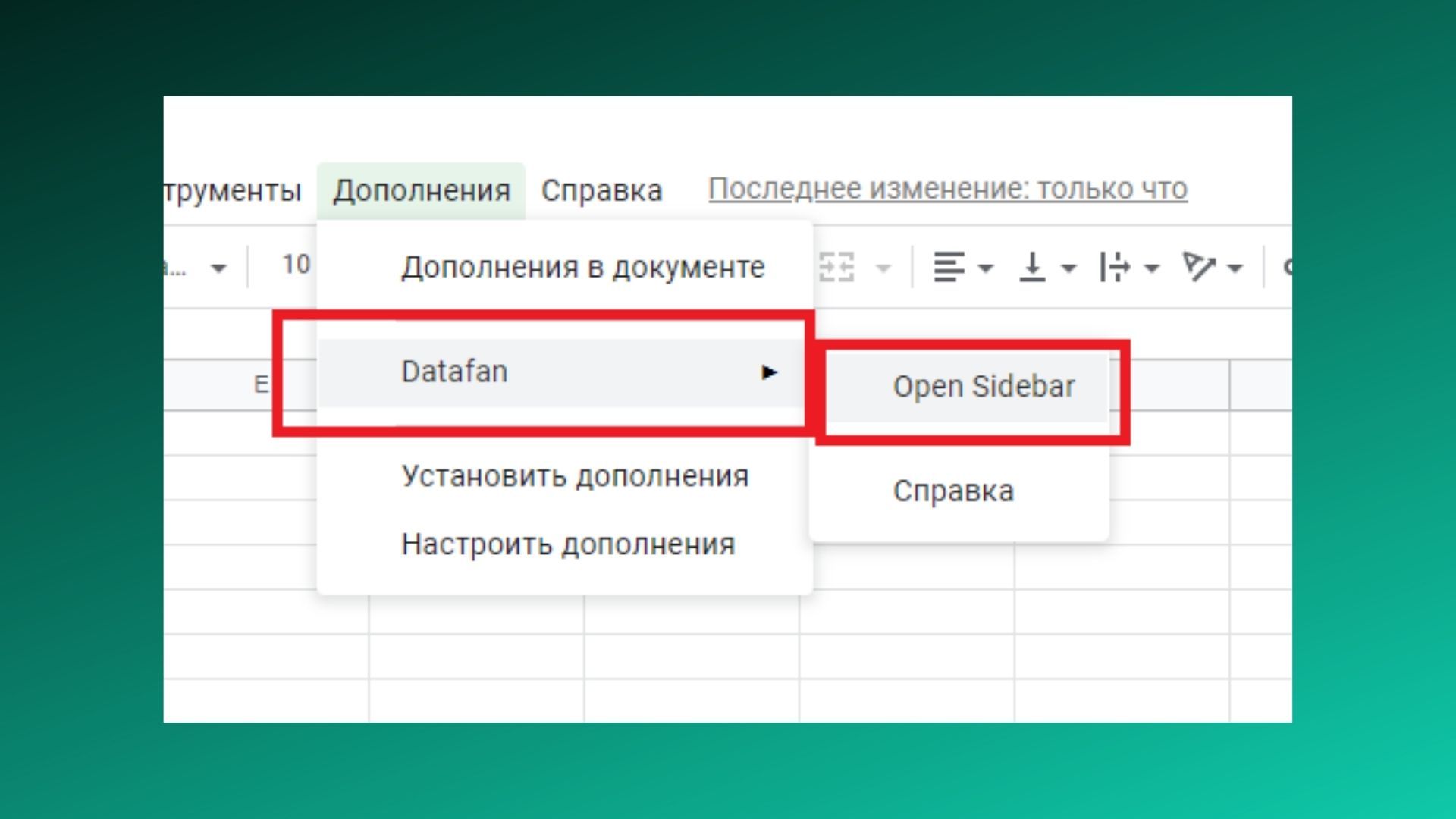Open the font dropdown arrow
The height and width of the screenshot is (819, 1456).
[x=218, y=268]
